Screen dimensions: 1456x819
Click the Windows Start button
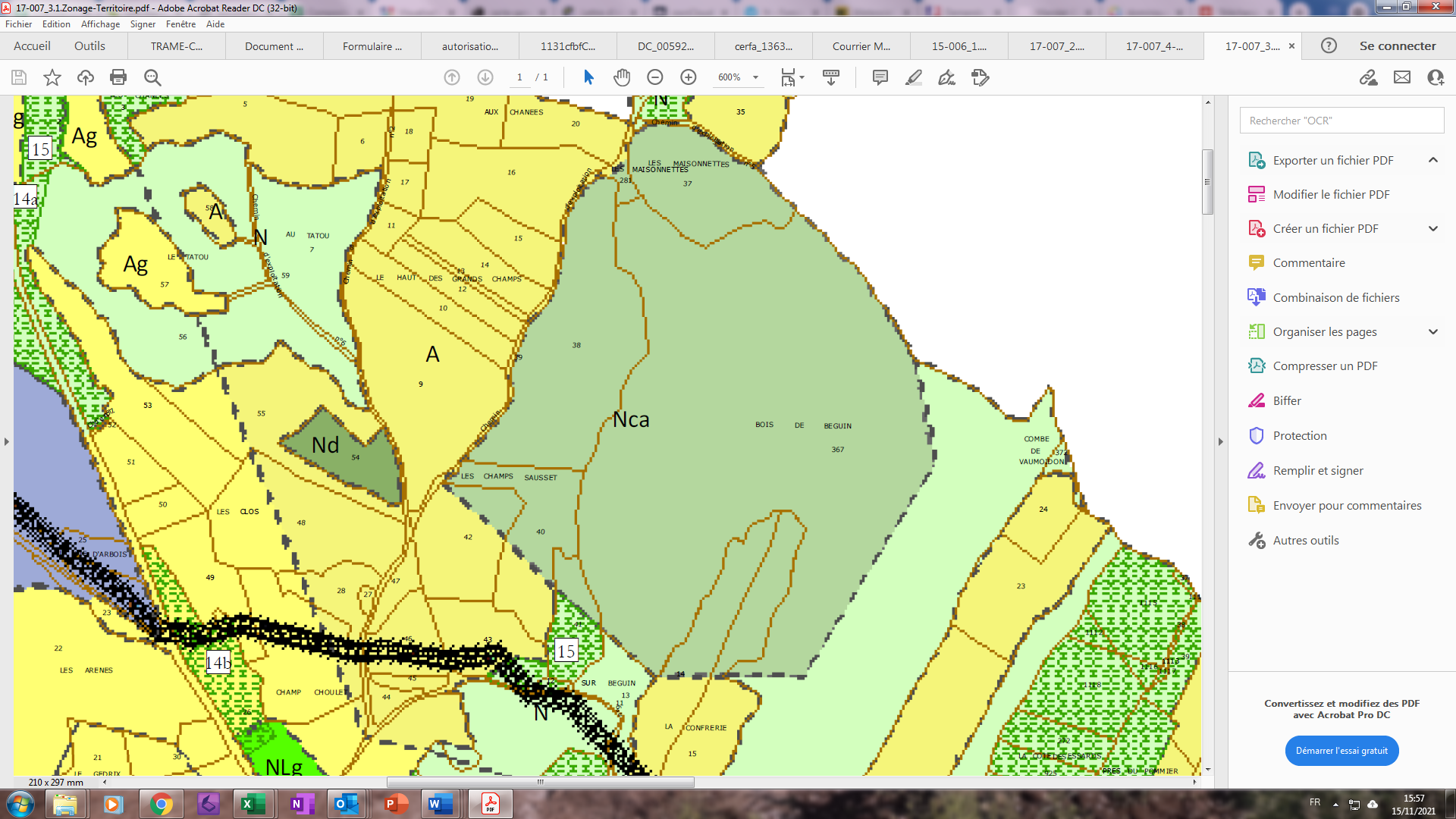click(20, 804)
